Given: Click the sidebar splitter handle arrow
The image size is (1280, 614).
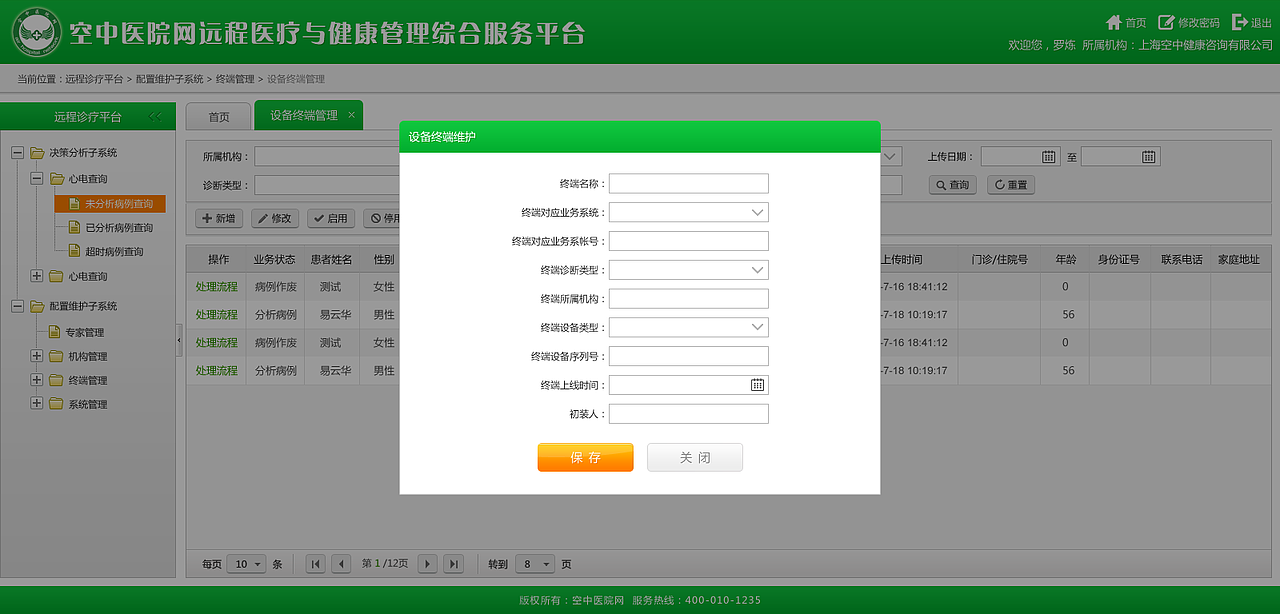Looking at the screenshot, I should 180,340.
